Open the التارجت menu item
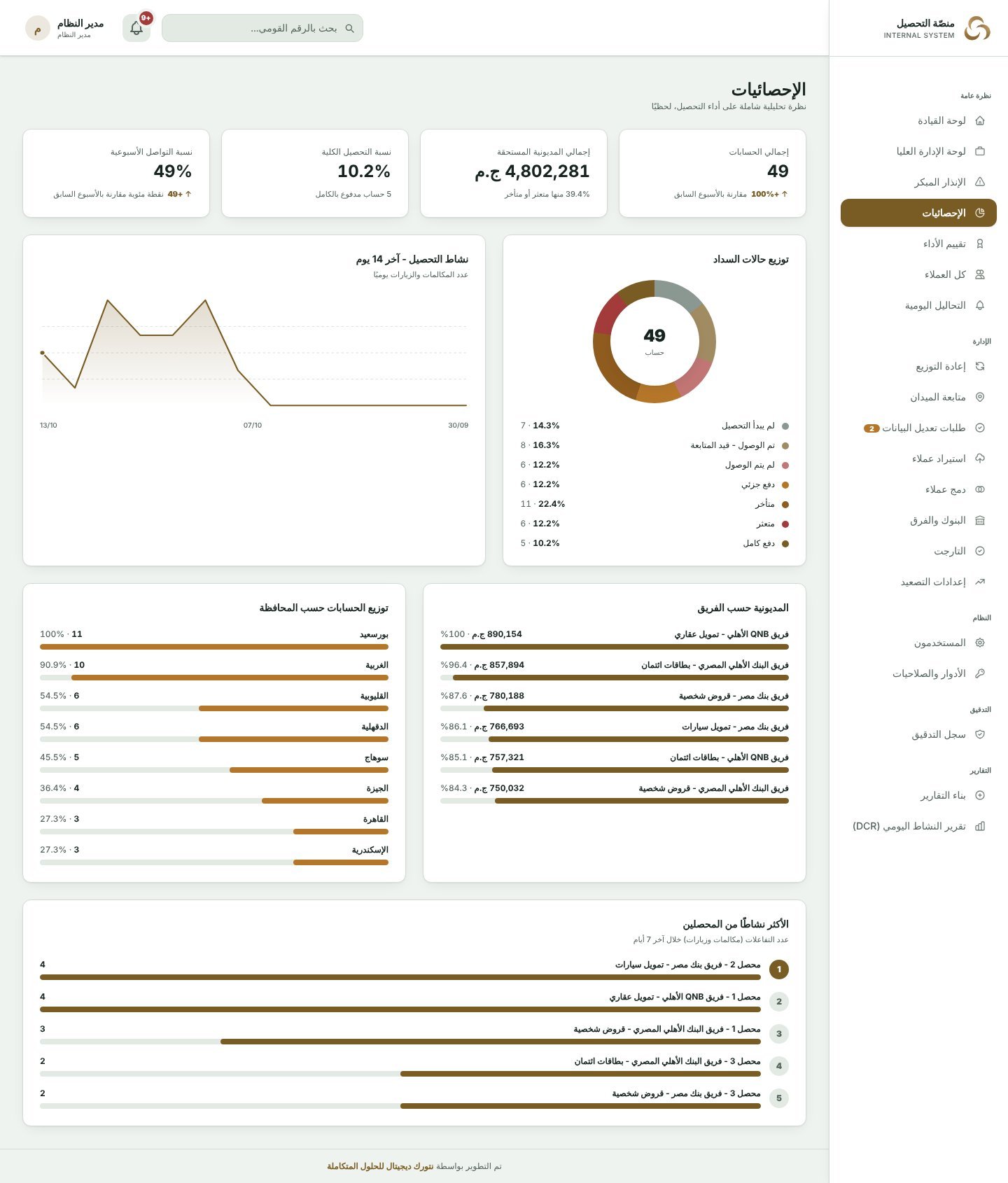Screen dimensions: 1008x1183 [918, 551]
